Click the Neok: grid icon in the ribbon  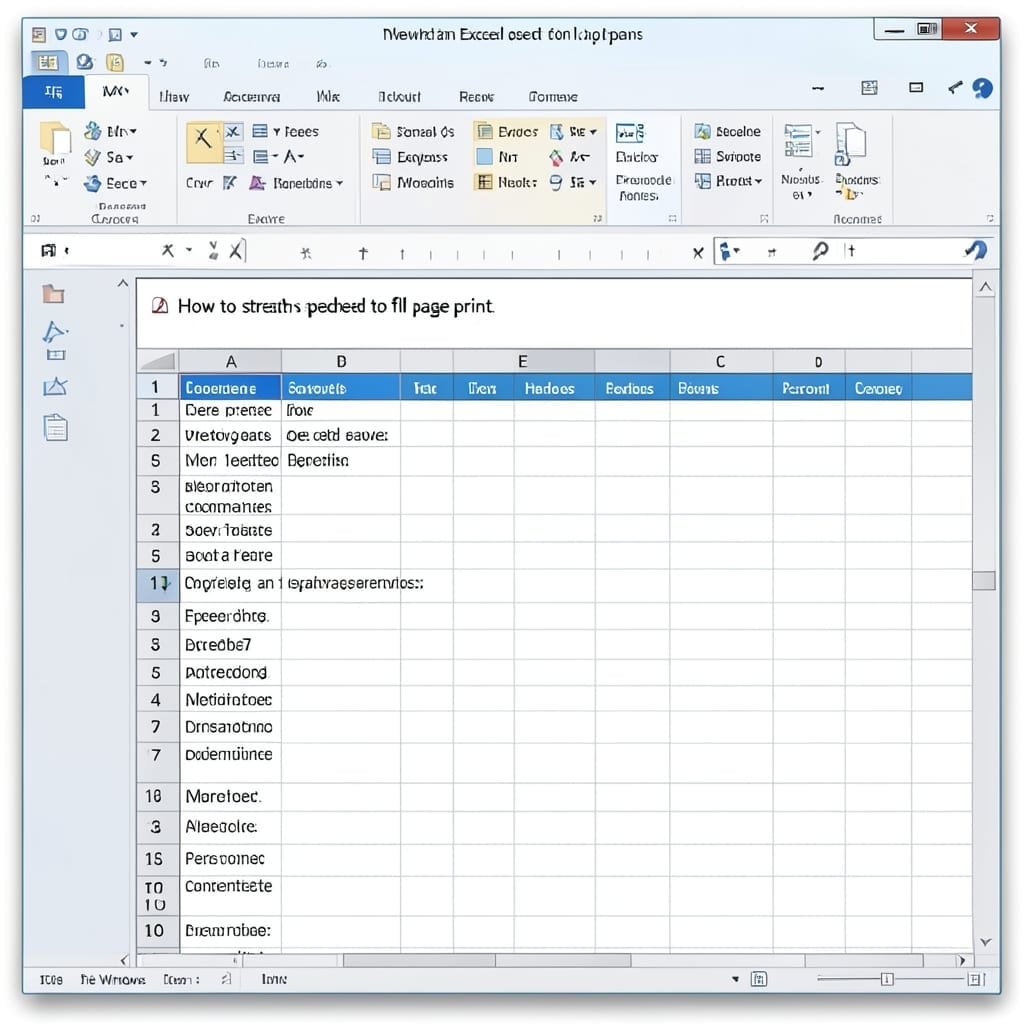(x=484, y=182)
